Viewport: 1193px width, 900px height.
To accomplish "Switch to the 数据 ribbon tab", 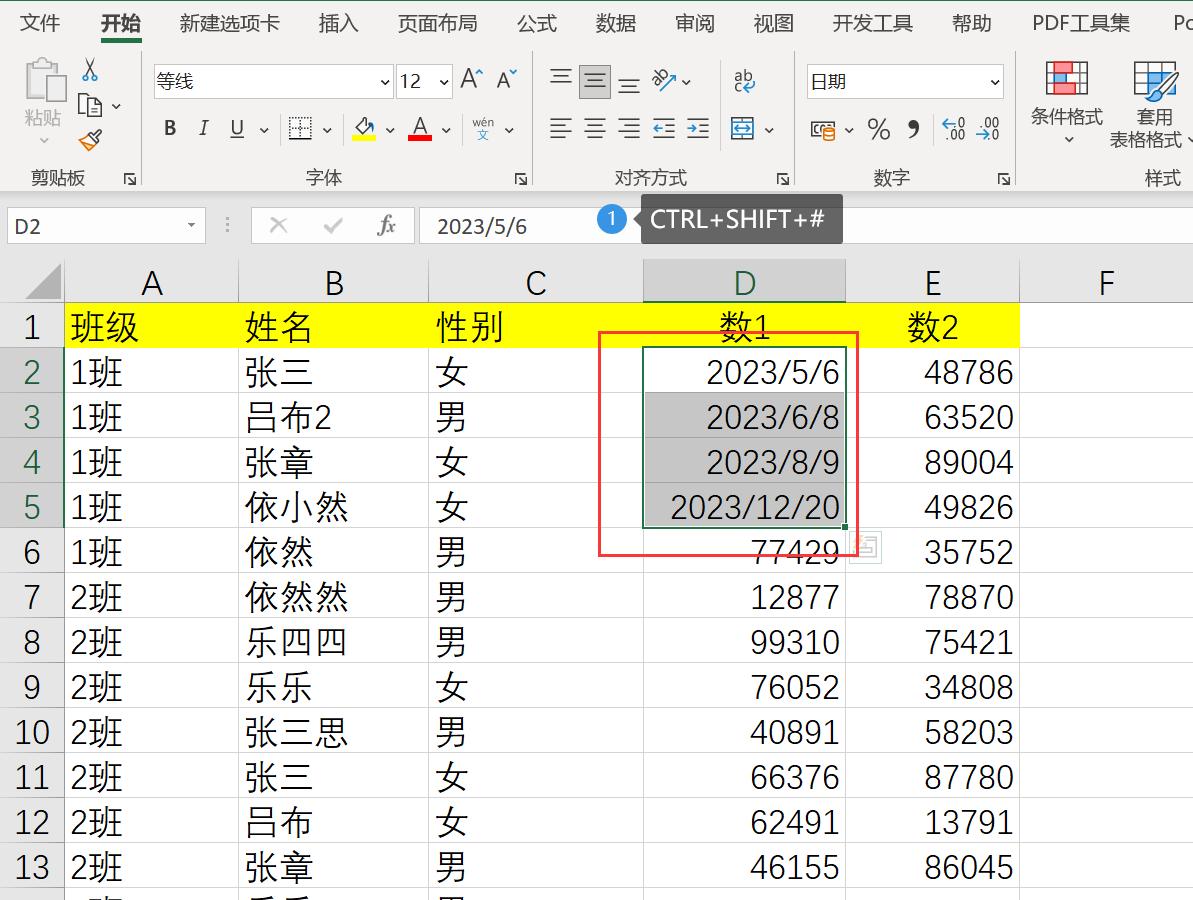I will [616, 22].
